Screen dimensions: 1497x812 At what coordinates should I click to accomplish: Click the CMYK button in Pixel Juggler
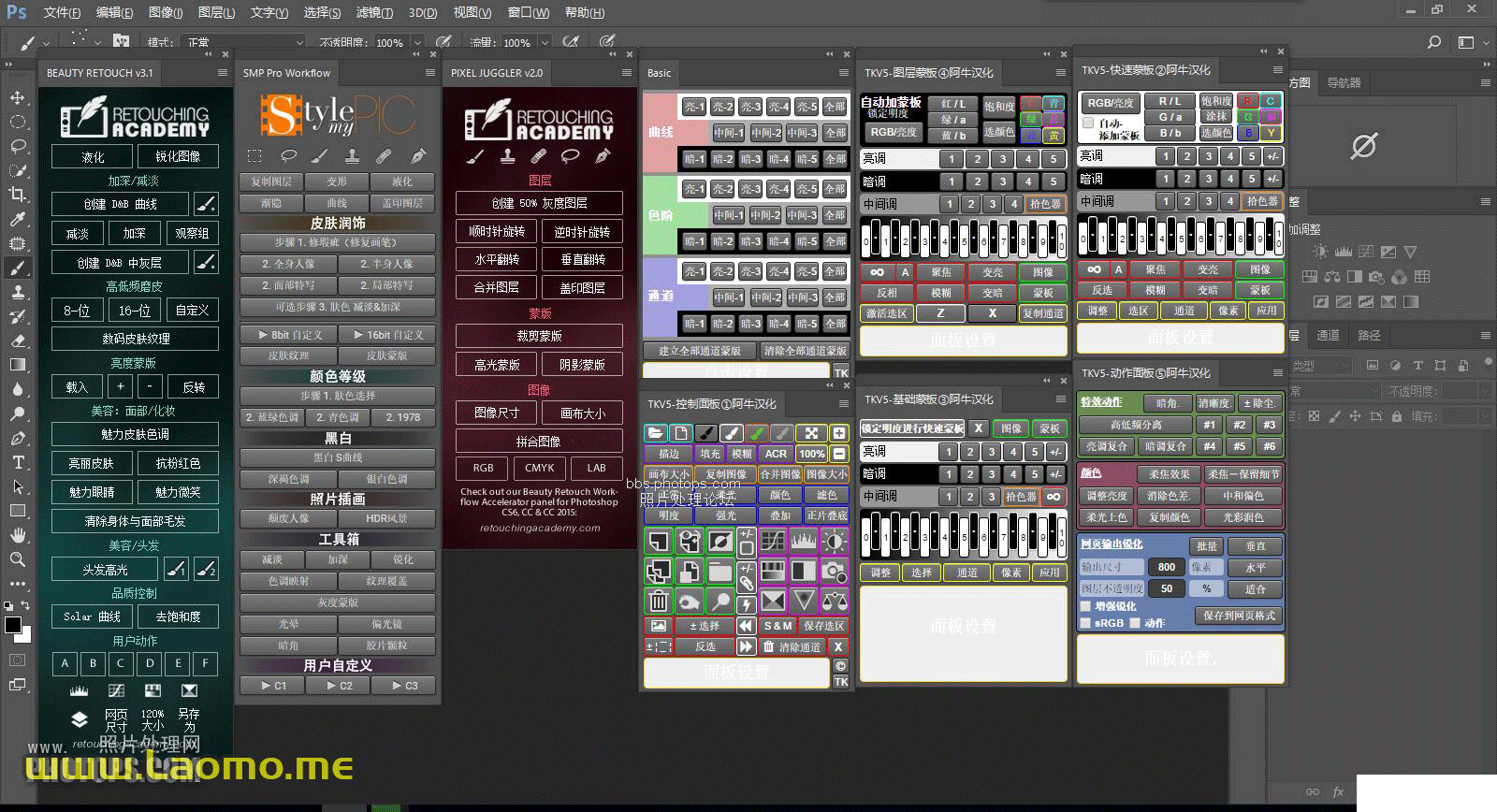[x=539, y=468]
